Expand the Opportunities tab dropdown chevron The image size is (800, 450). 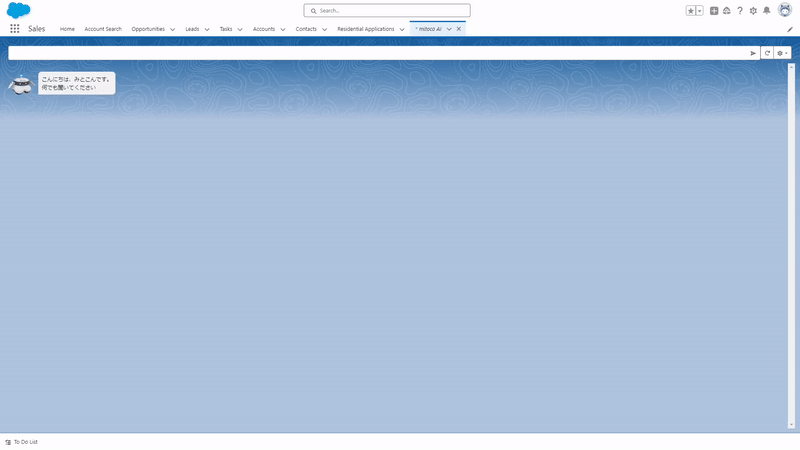172,30
